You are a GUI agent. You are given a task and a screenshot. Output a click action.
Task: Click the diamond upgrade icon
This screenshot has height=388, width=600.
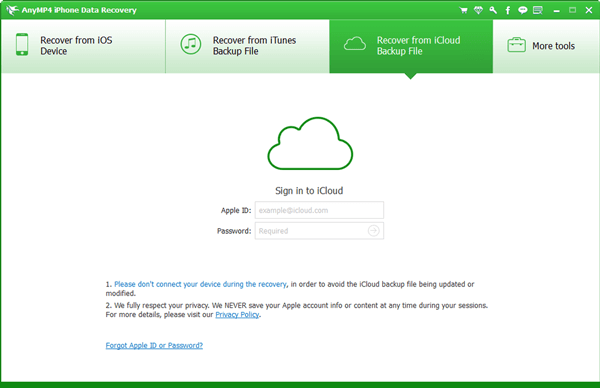(478, 10)
